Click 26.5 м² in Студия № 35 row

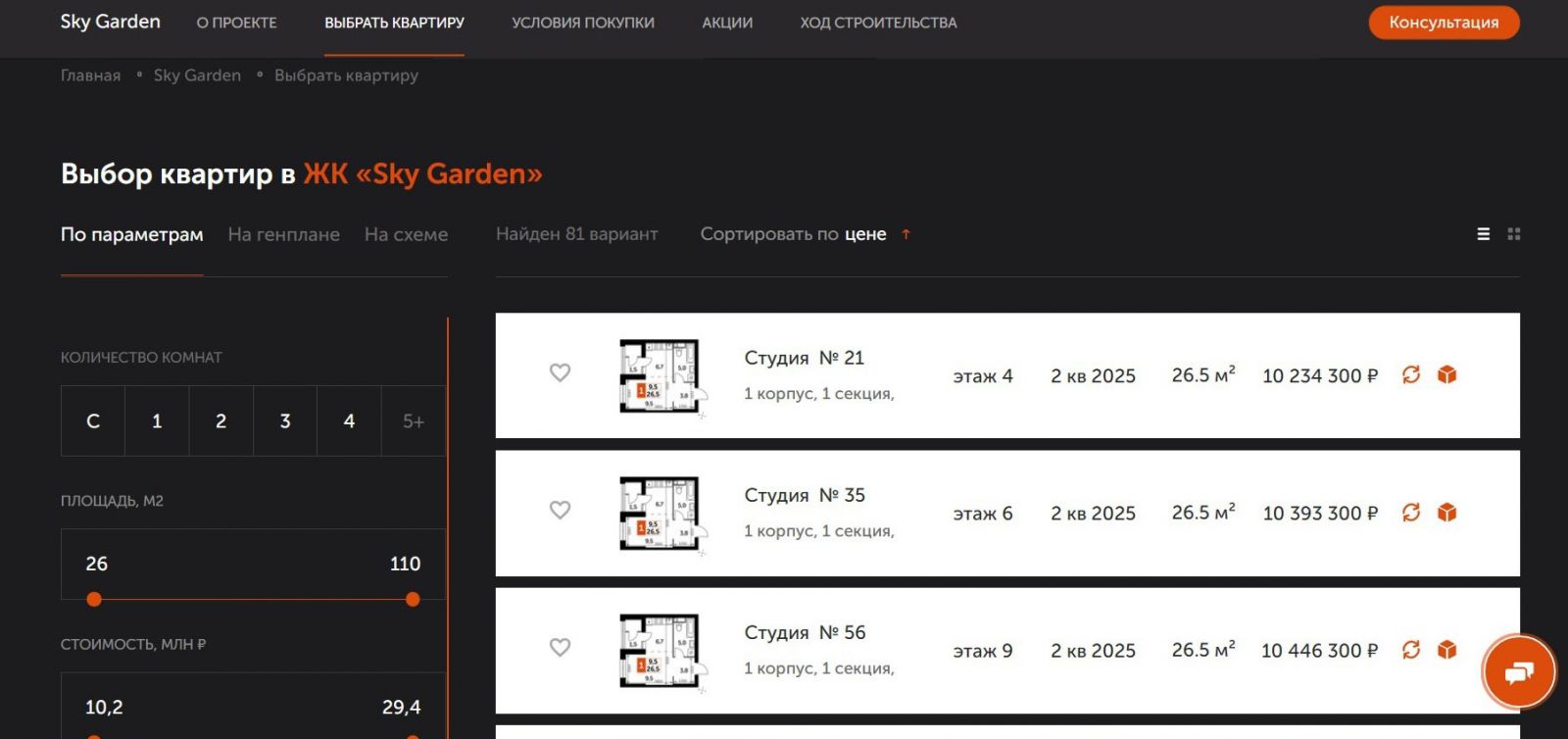point(1203,513)
